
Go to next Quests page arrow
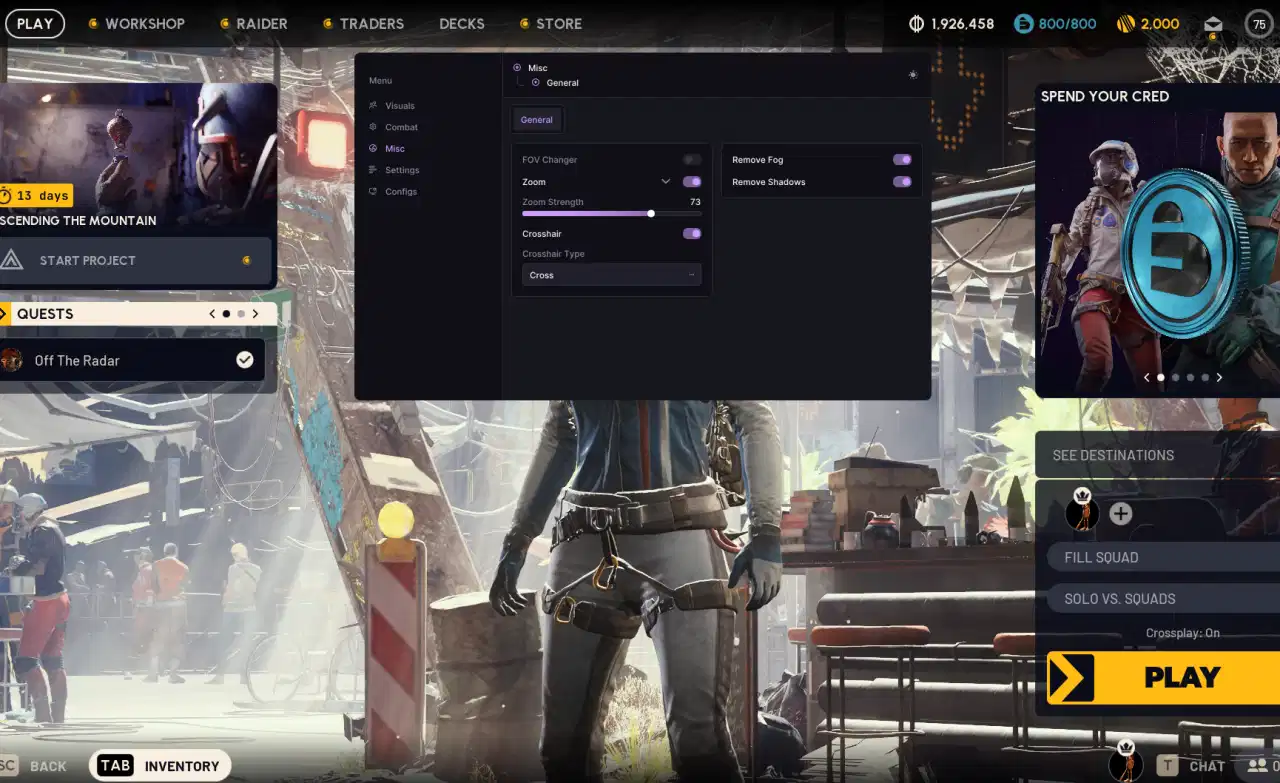tap(255, 314)
